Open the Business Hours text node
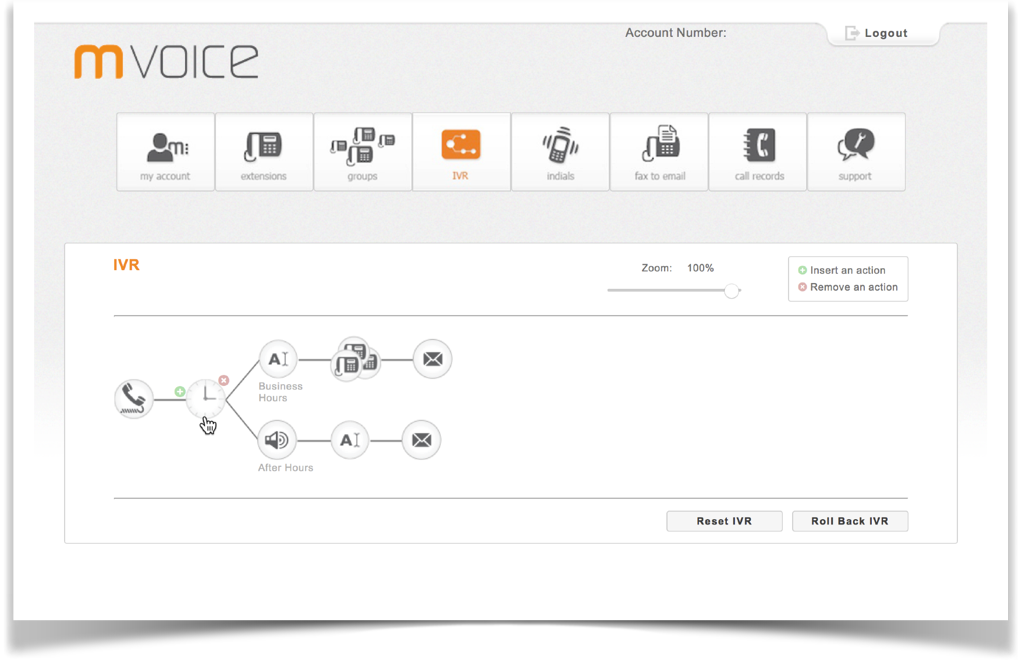This screenshot has height=666, width=1022. (278, 359)
